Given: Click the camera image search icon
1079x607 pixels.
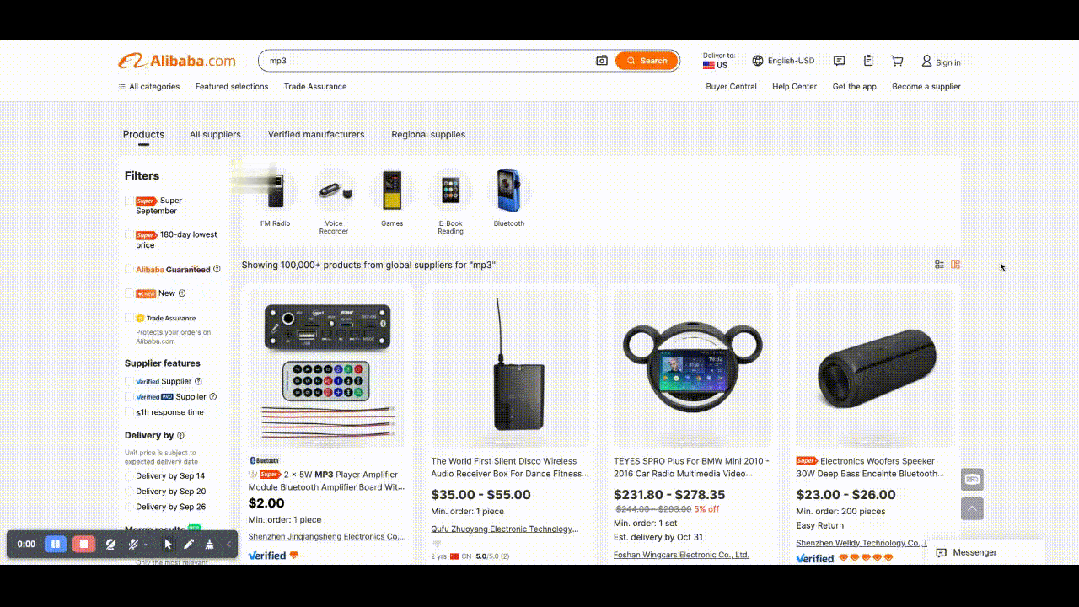Looking at the screenshot, I should pyautogui.click(x=601, y=61).
